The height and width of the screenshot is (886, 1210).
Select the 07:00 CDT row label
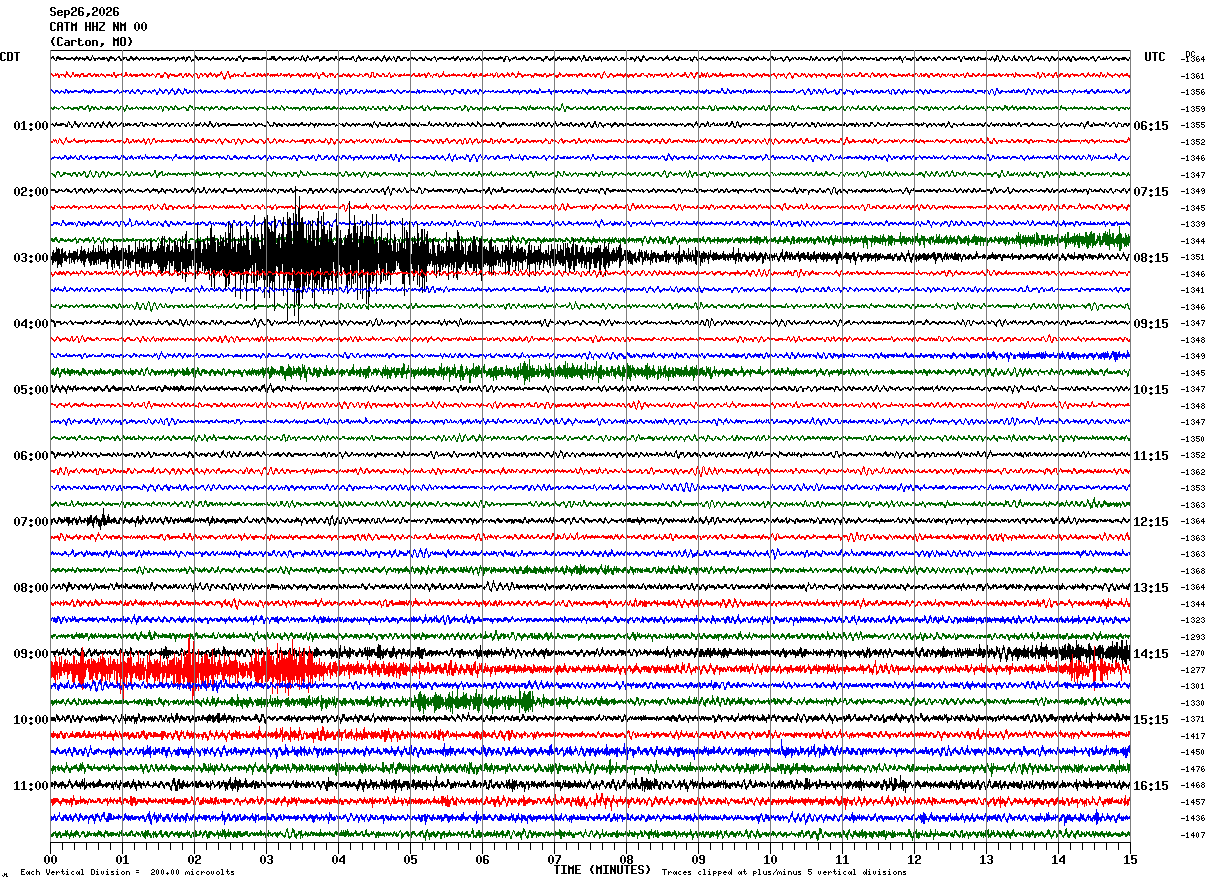point(31,522)
